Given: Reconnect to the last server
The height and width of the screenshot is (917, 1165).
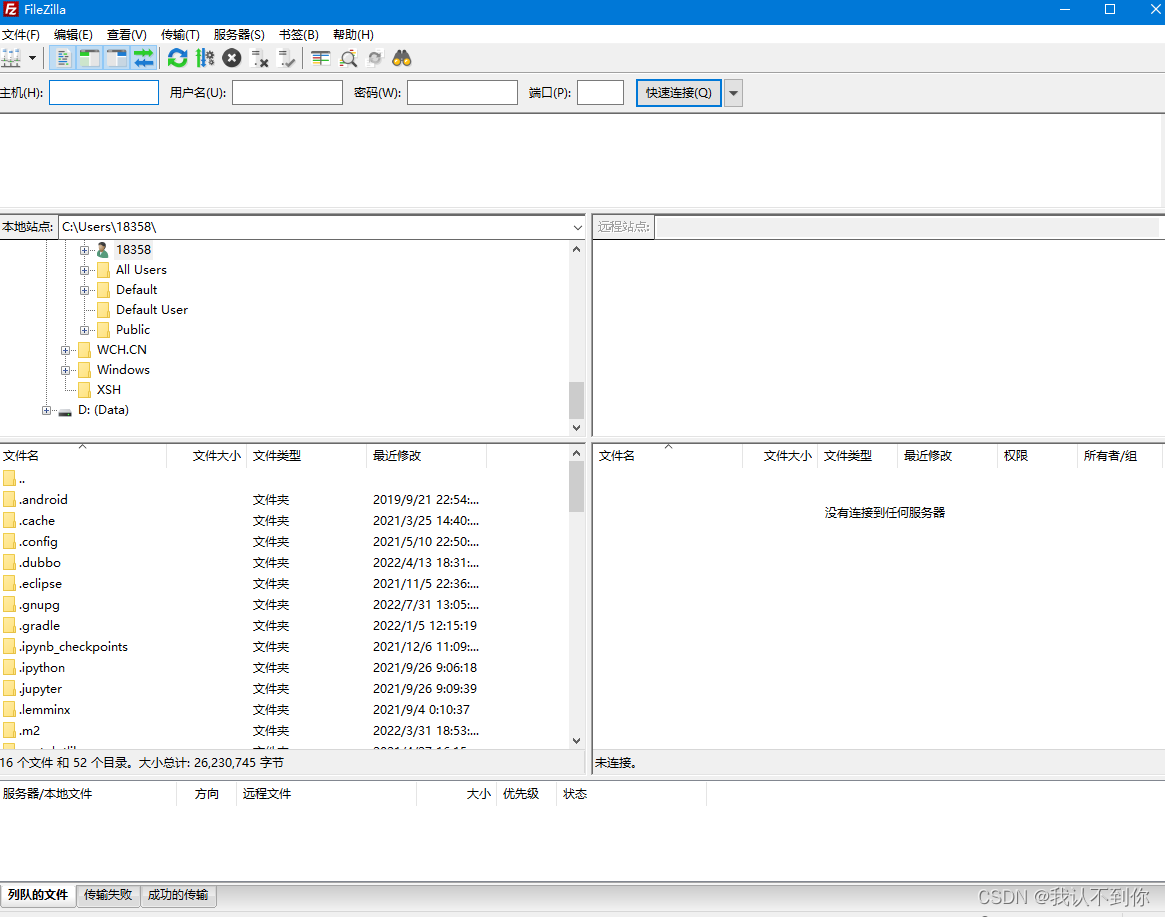Looking at the screenshot, I should [x=286, y=58].
